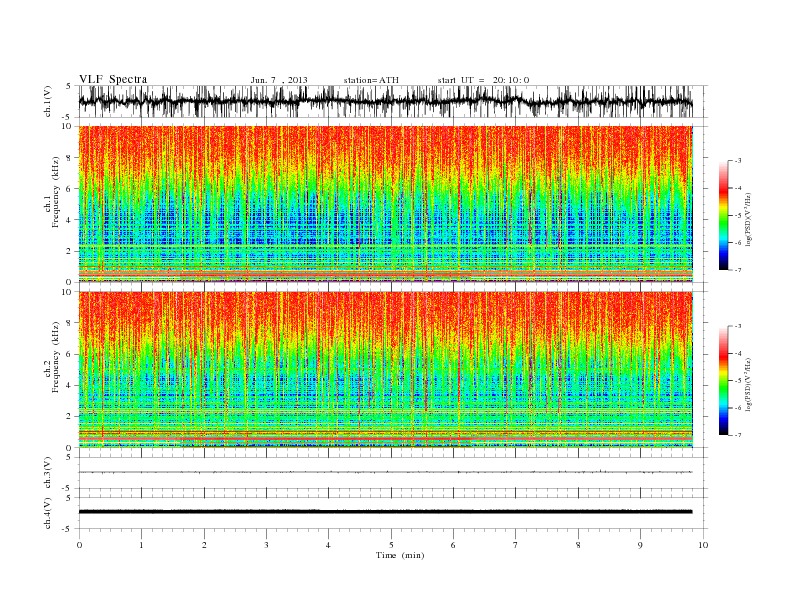Click the "5" tick on the time axis

click(x=391, y=545)
